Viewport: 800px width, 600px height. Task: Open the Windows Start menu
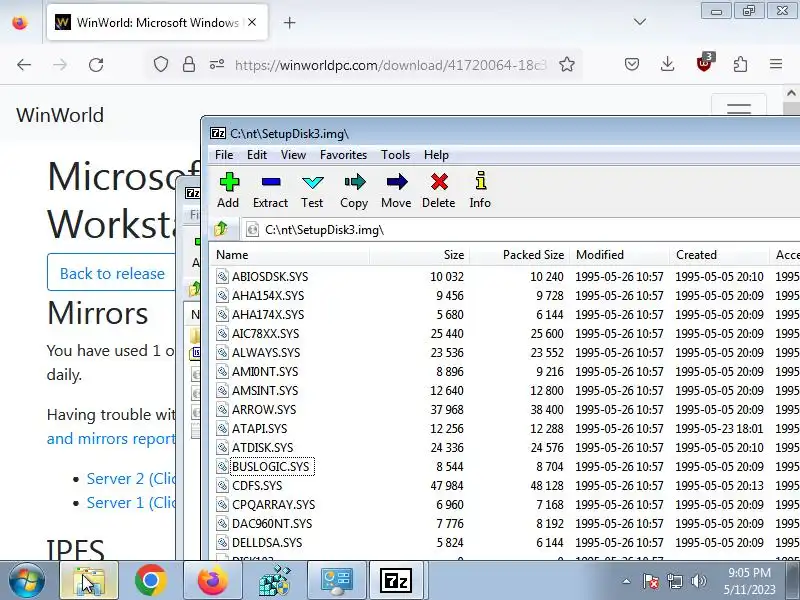click(26, 581)
